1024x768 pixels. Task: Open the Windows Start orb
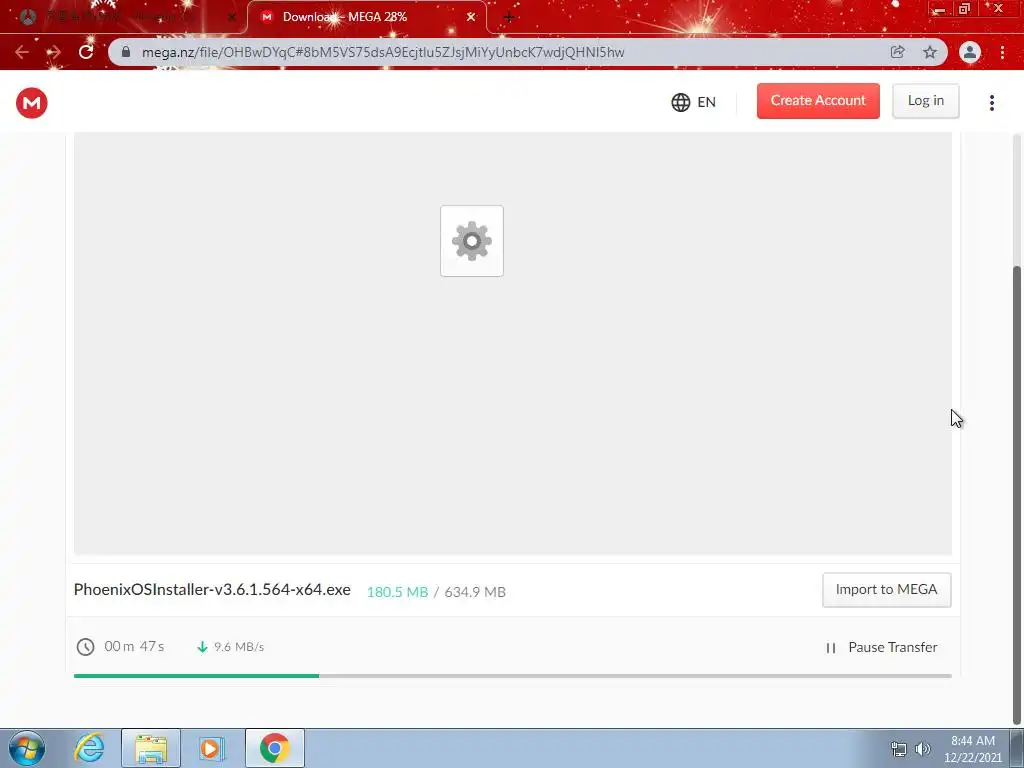[27, 748]
